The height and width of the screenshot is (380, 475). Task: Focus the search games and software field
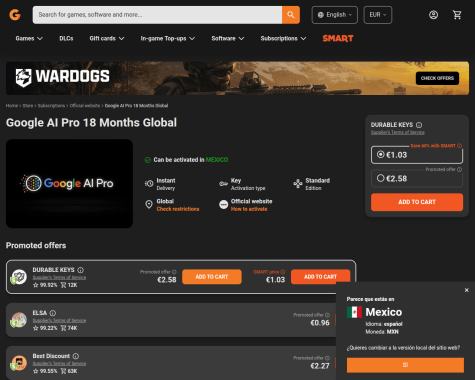(157, 15)
